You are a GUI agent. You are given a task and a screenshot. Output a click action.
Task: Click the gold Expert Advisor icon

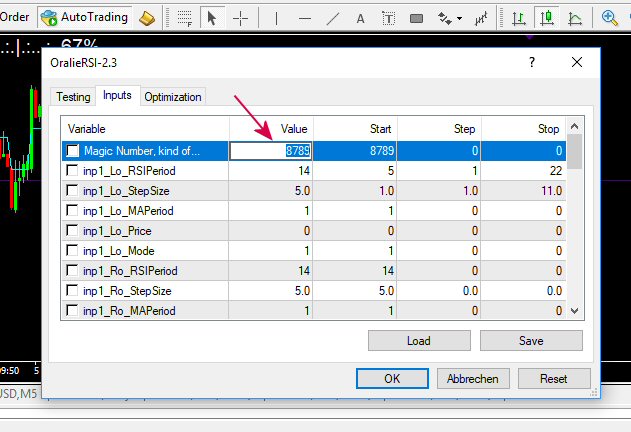point(146,18)
